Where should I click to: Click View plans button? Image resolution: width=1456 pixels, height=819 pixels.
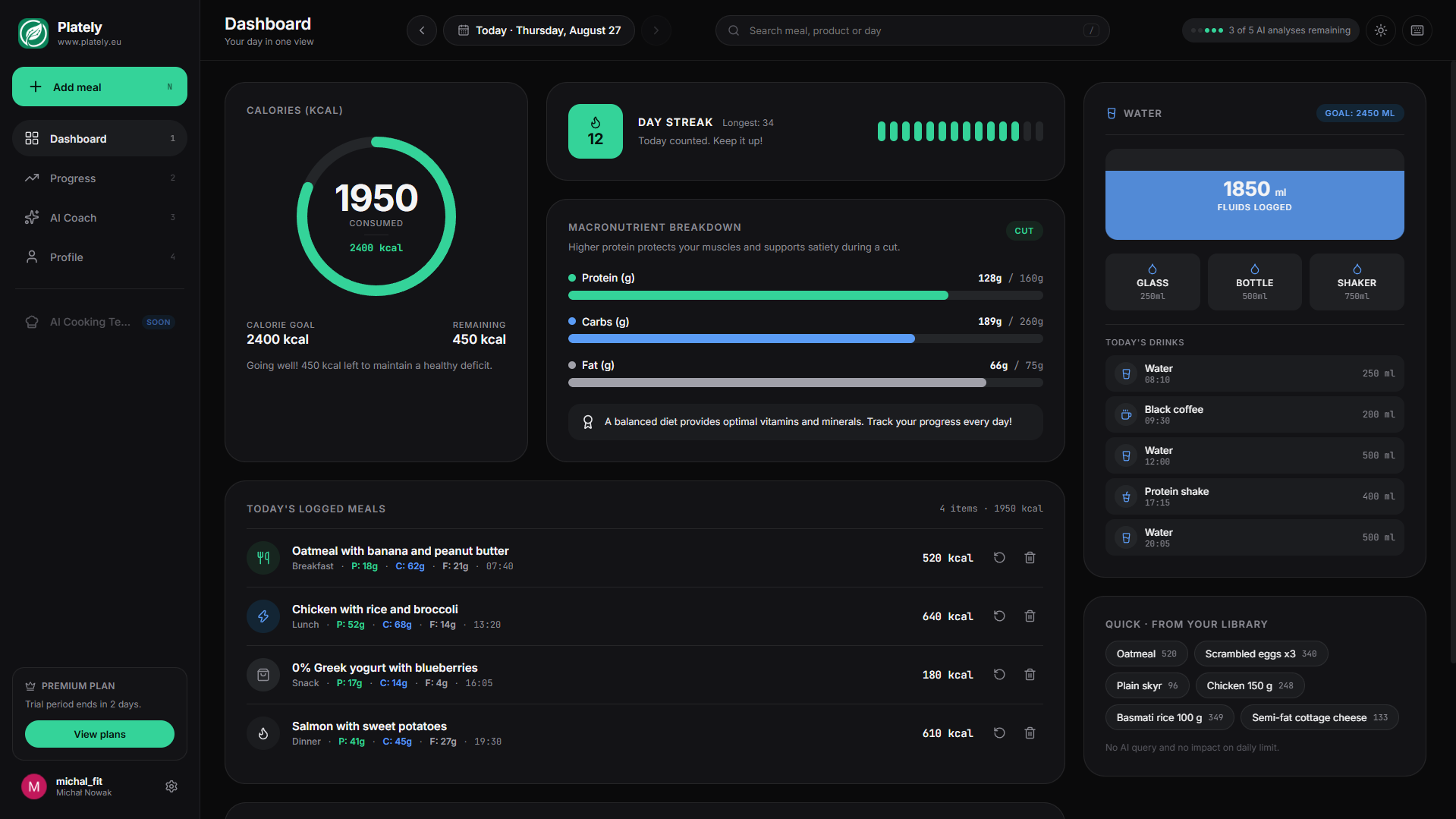[x=99, y=734]
